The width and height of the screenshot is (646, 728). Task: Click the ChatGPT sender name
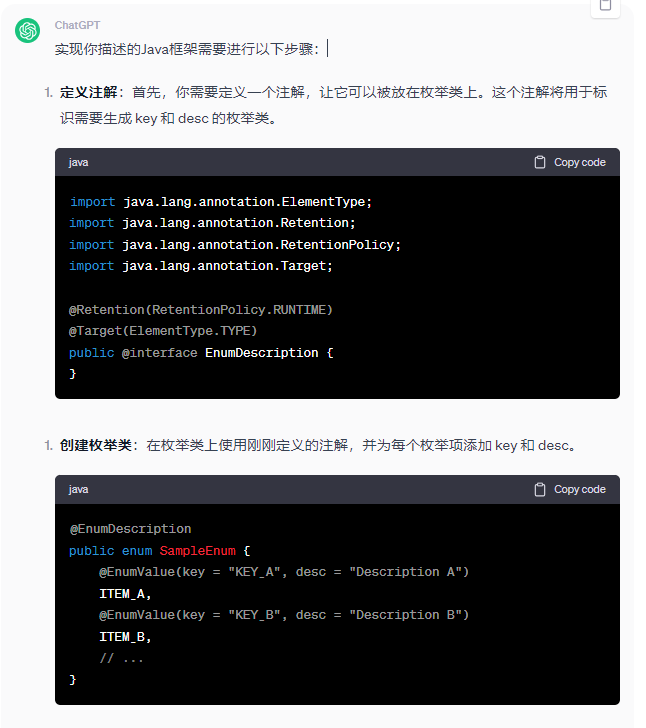coord(77,25)
